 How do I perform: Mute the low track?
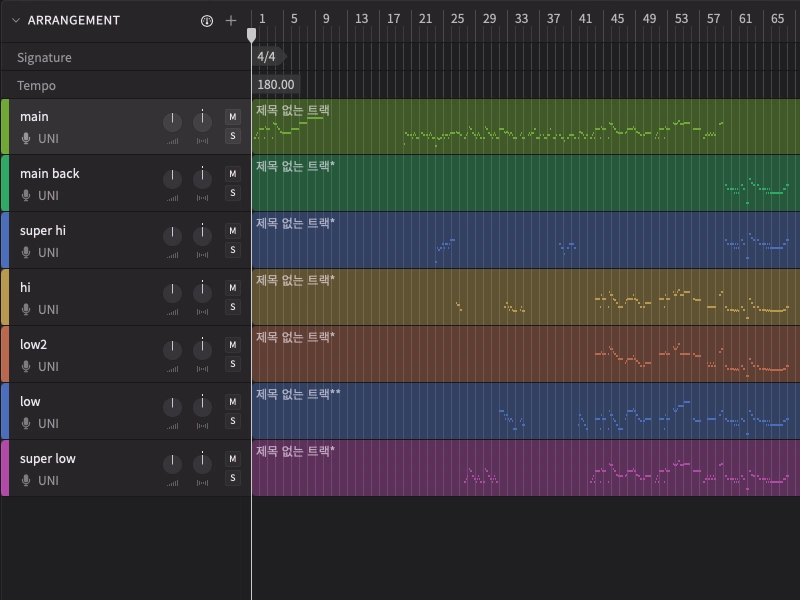(233, 402)
